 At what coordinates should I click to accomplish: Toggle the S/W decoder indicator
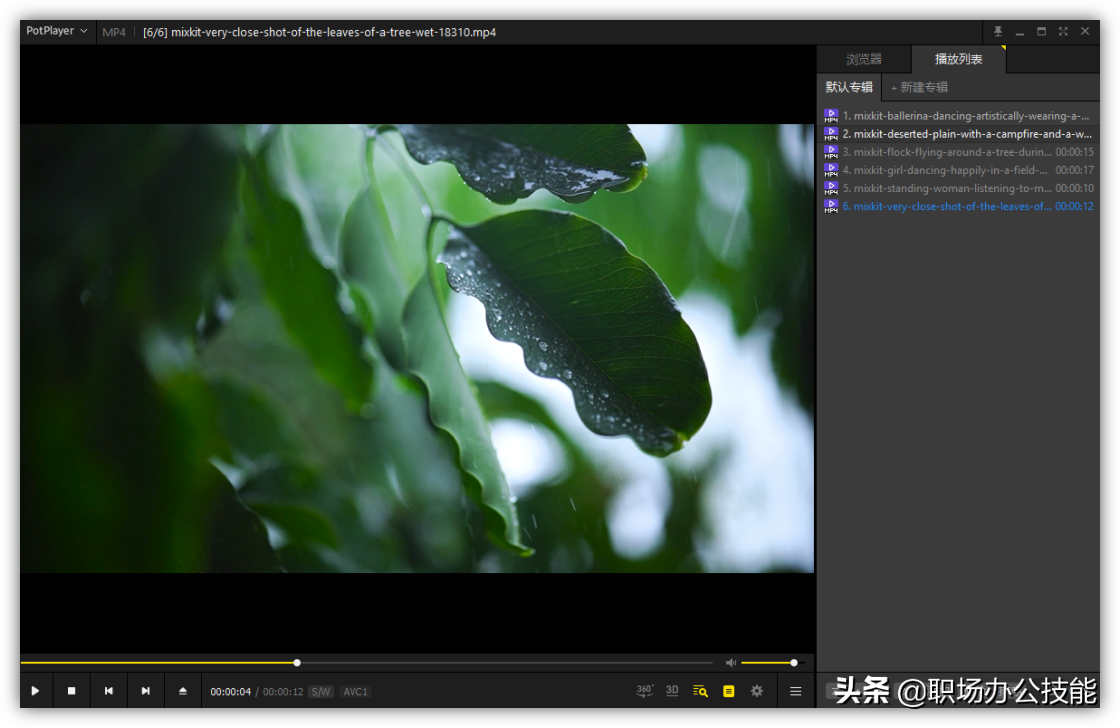[x=321, y=692]
